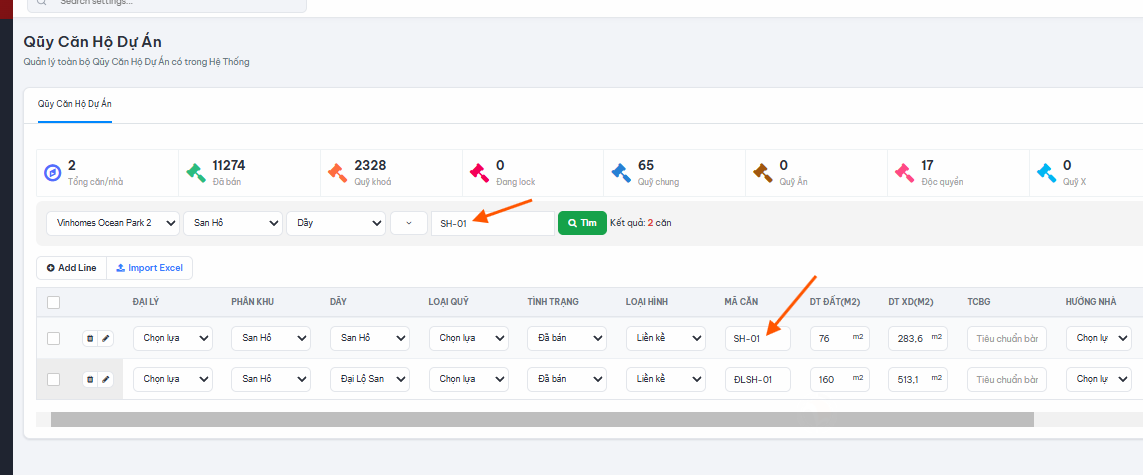This screenshot has height=475, width=1143.
Task: Check the checkbox for the SH-01 row
Action: tap(53, 338)
